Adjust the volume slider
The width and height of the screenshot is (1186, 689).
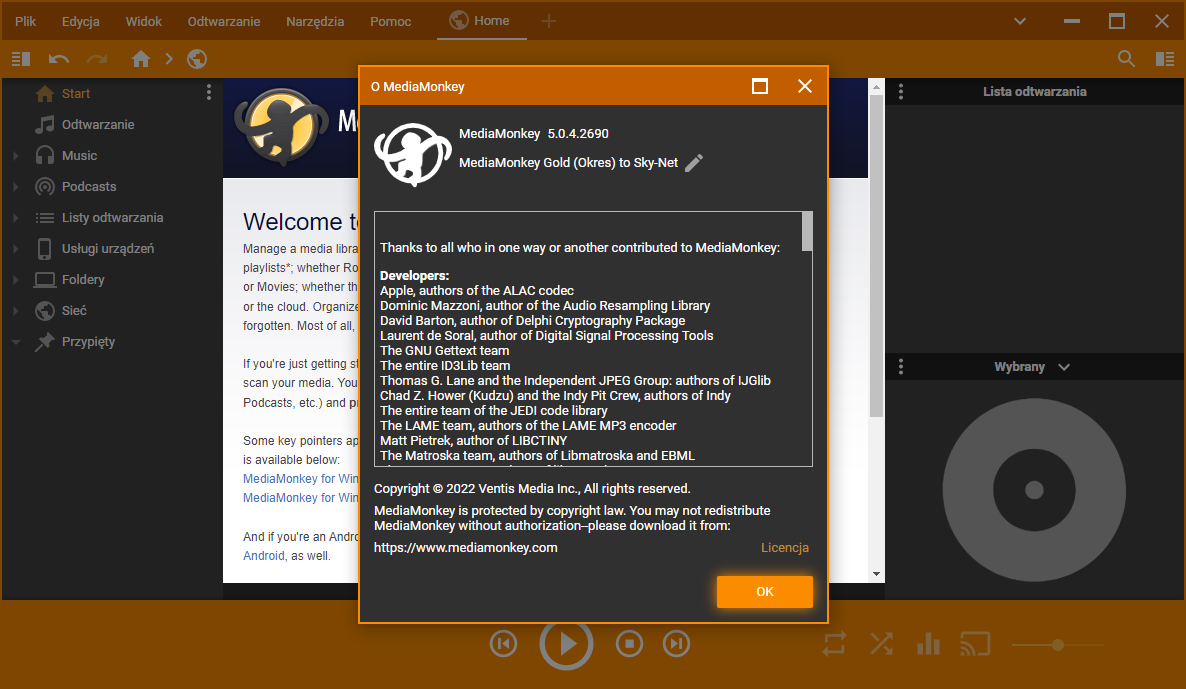tap(1057, 645)
